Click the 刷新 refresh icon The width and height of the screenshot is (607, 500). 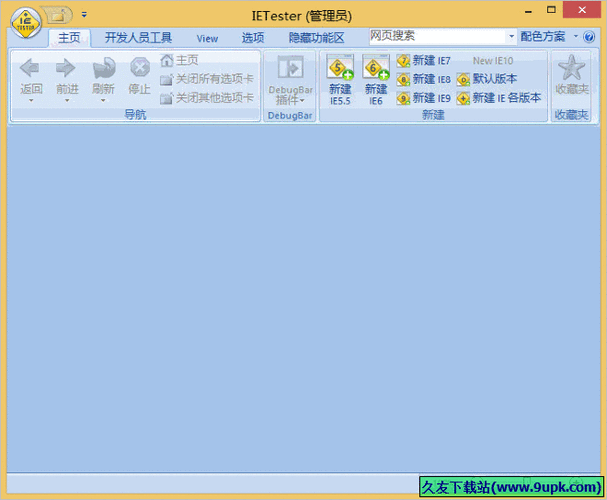[x=103, y=68]
